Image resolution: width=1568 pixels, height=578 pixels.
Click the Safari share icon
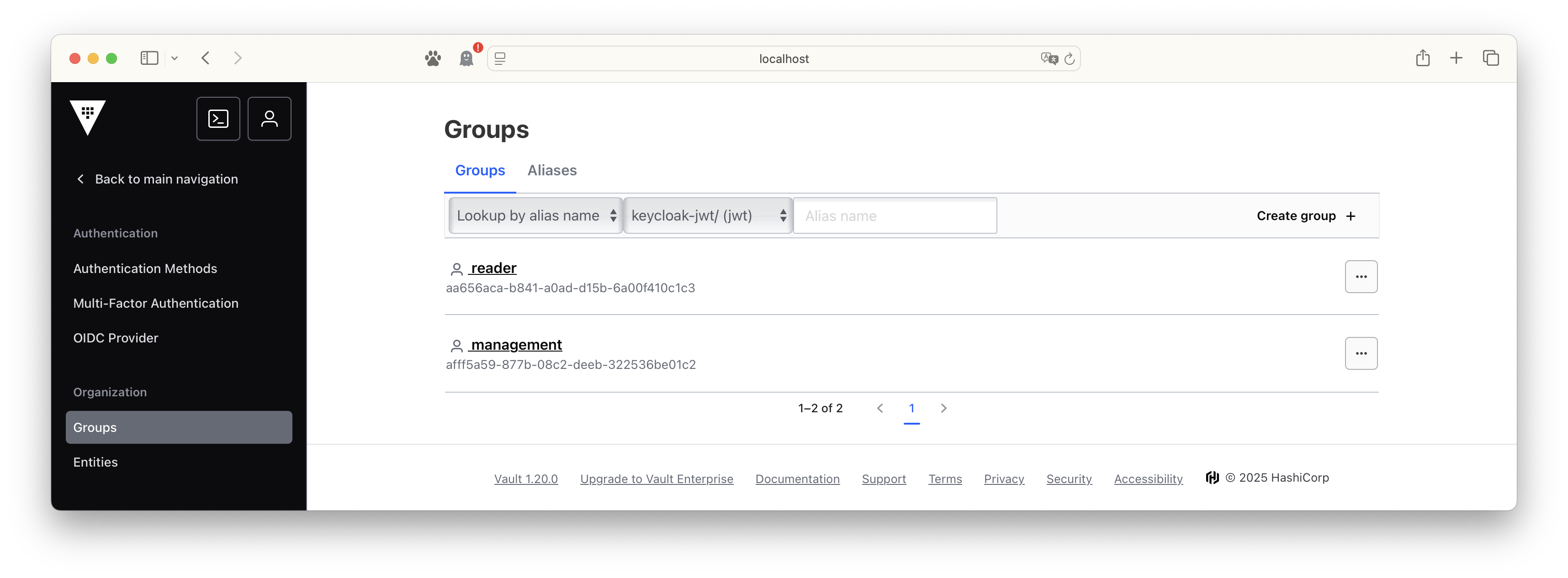tap(1422, 58)
